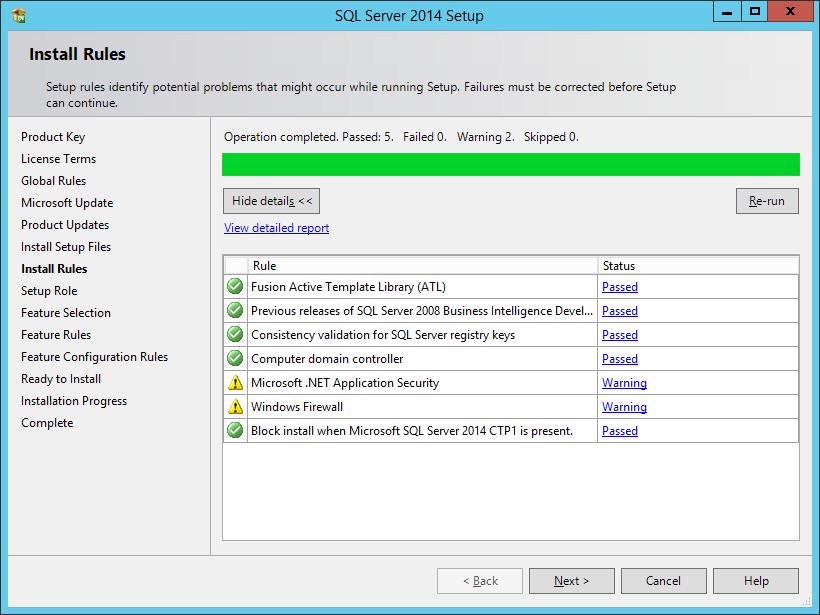Open Warning status link for Windows Firewall
The image size is (820, 615).
(624, 407)
